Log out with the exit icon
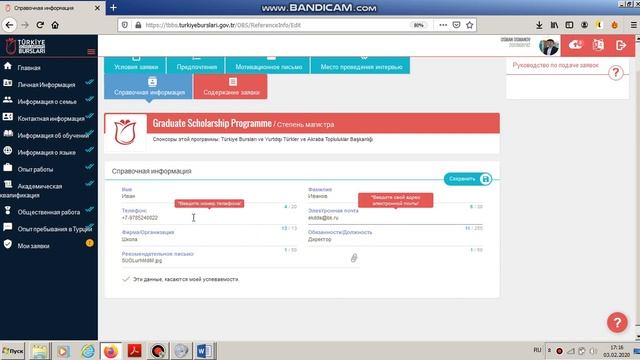 [621, 45]
